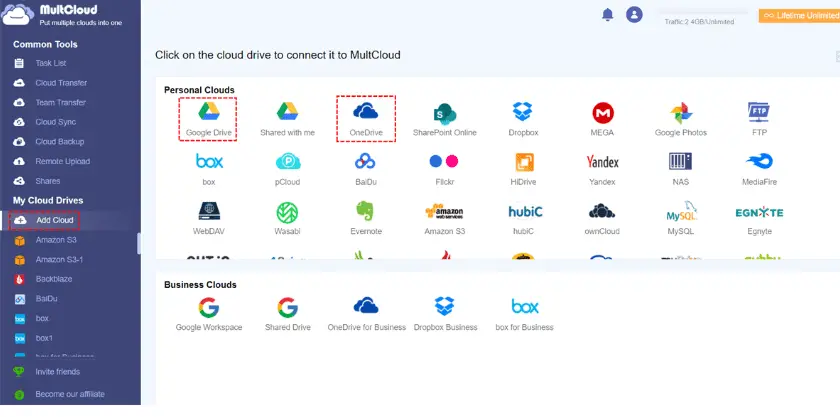Open the notifications bell
Viewport: 840px width, 417px height.
coord(608,14)
